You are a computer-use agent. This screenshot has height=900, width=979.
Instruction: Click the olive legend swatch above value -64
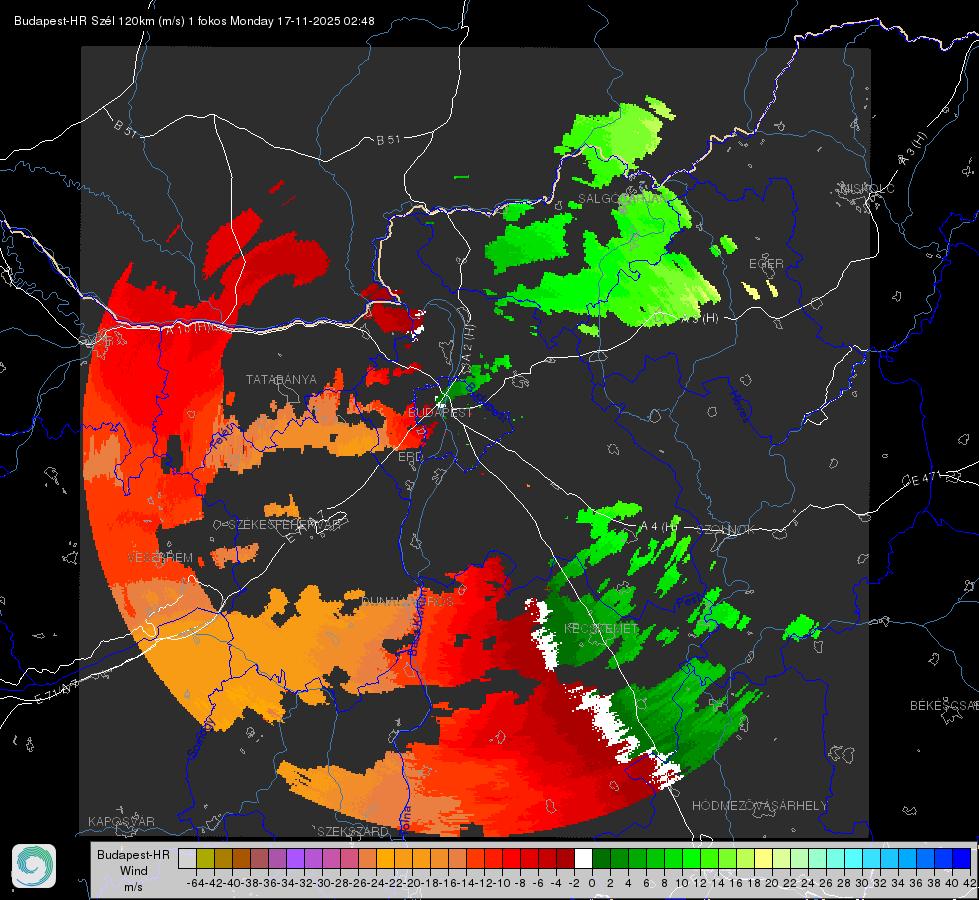[x=205, y=858]
